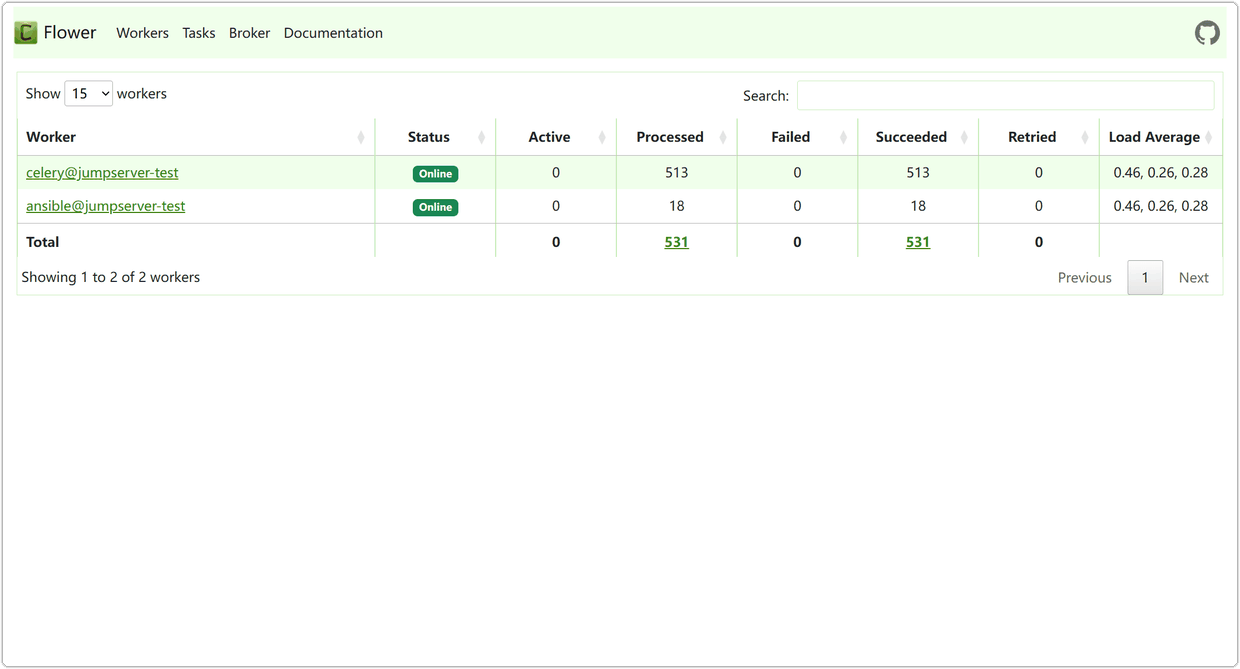Click the Flower brand title
This screenshot has width=1240, height=669.
point(70,33)
